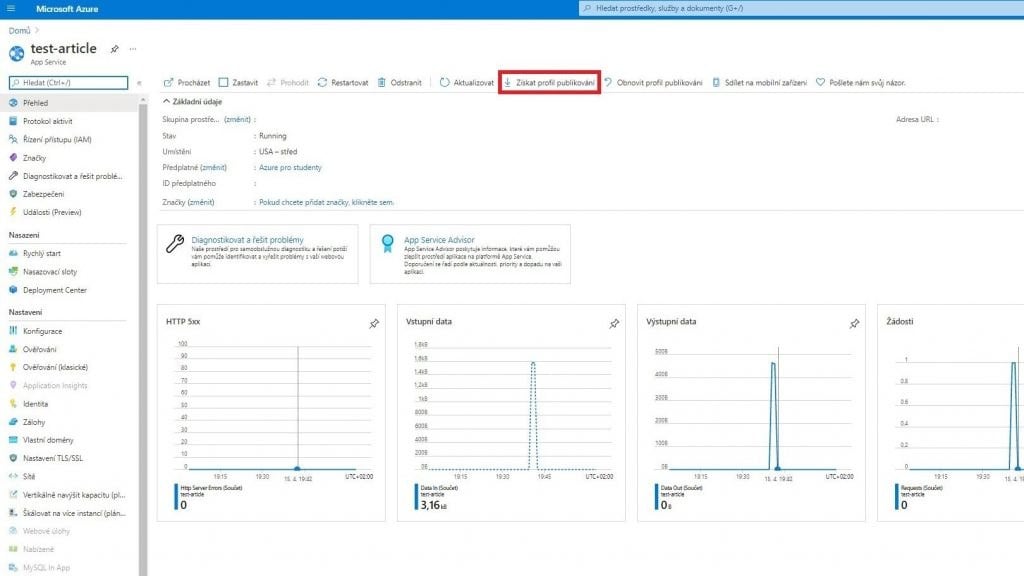
Task: Select Konfigurace in the settings menu
Action: 42,331
